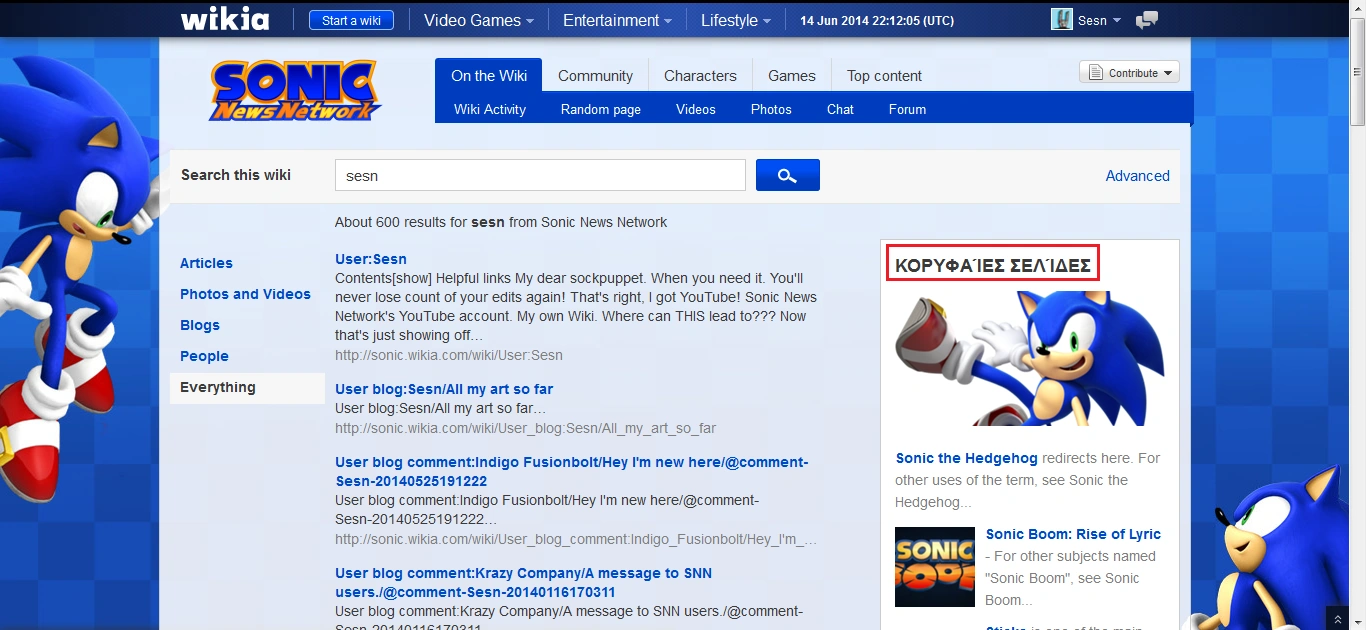Click the Start a wiki button
The width and height of the screenshot is (1366, 630).
351,20
